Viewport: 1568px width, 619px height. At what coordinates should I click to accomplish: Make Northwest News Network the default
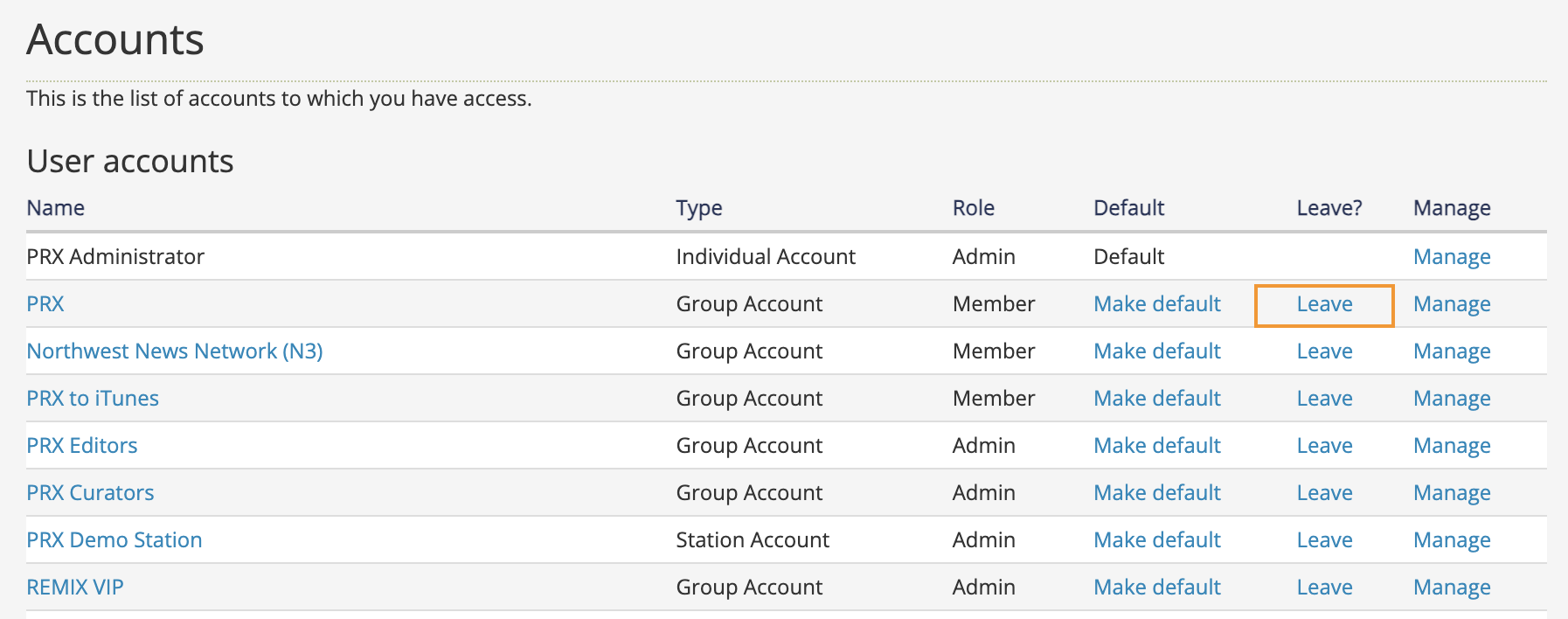[1157, 351]
